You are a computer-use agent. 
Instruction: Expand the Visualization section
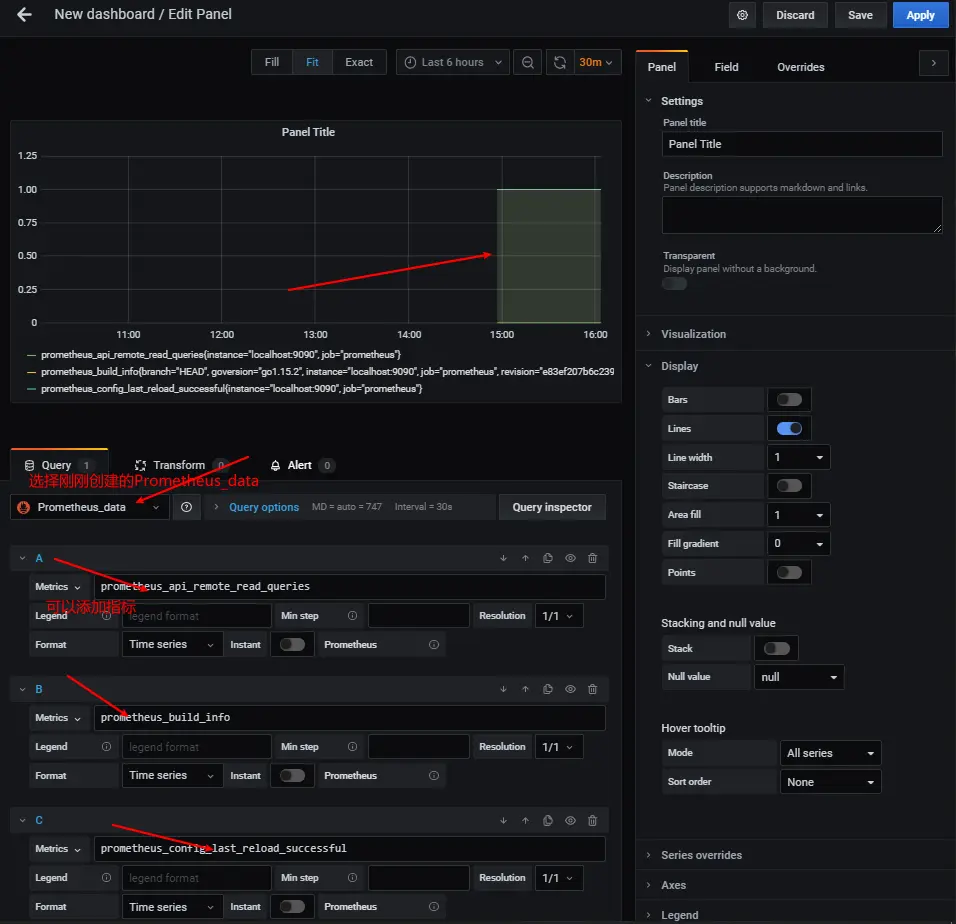pos(693,334)
